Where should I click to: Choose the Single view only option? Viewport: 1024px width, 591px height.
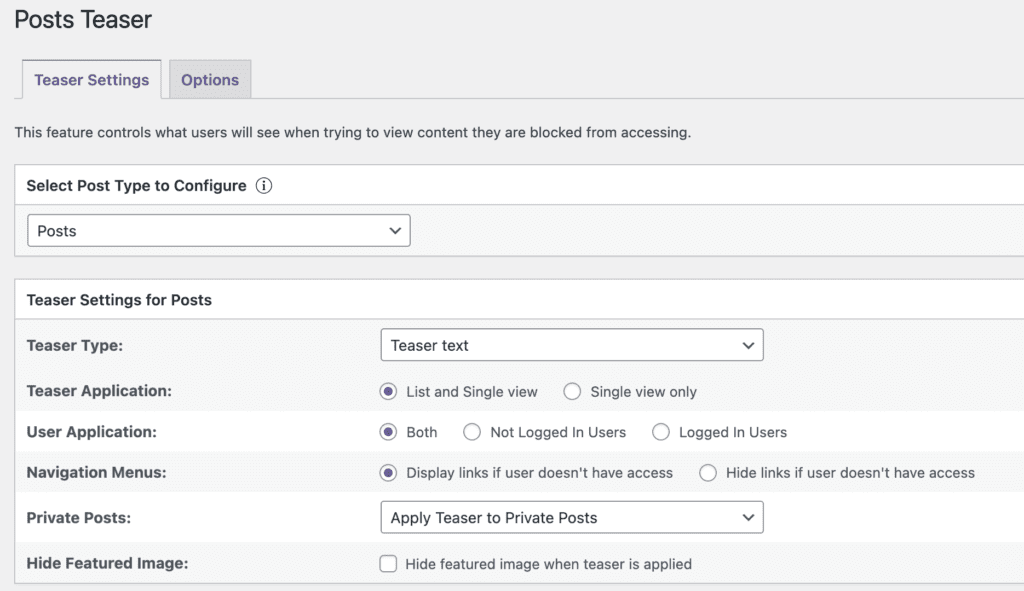coord(572,392)
